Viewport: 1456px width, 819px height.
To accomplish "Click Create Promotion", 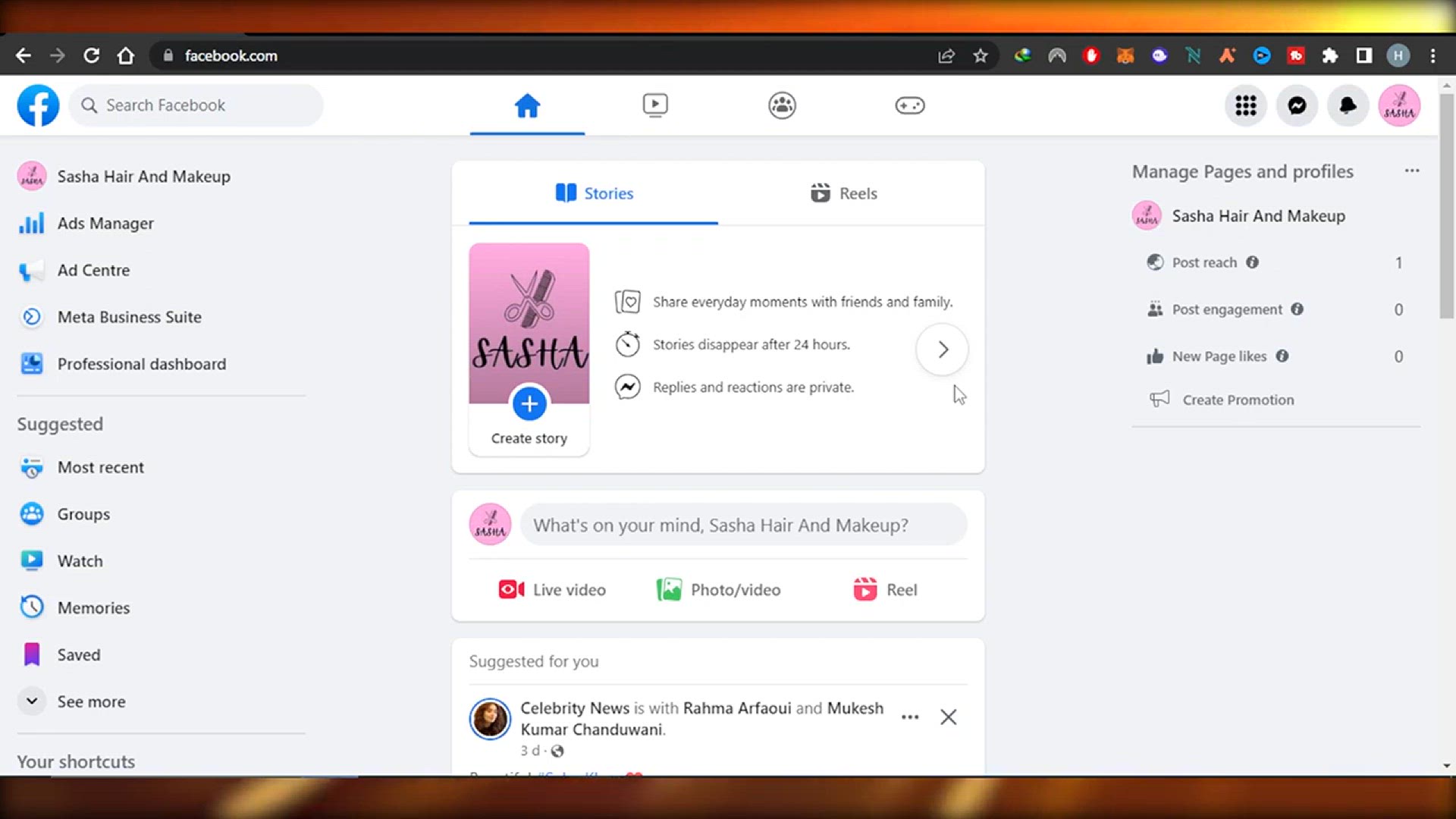I will [x=1222, y=400].
